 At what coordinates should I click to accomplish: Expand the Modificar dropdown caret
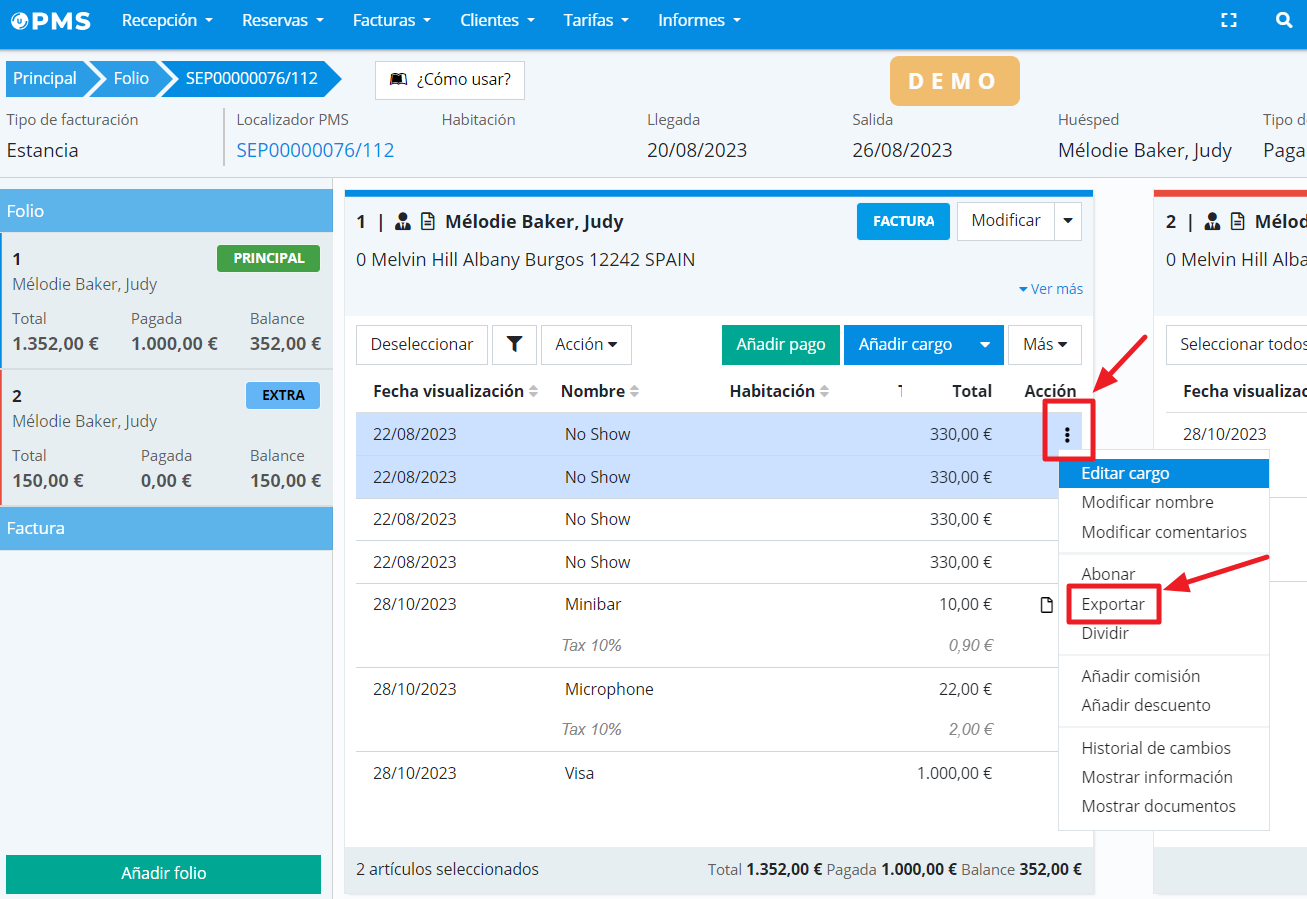pyautogui.click(x=1068, y=221)
